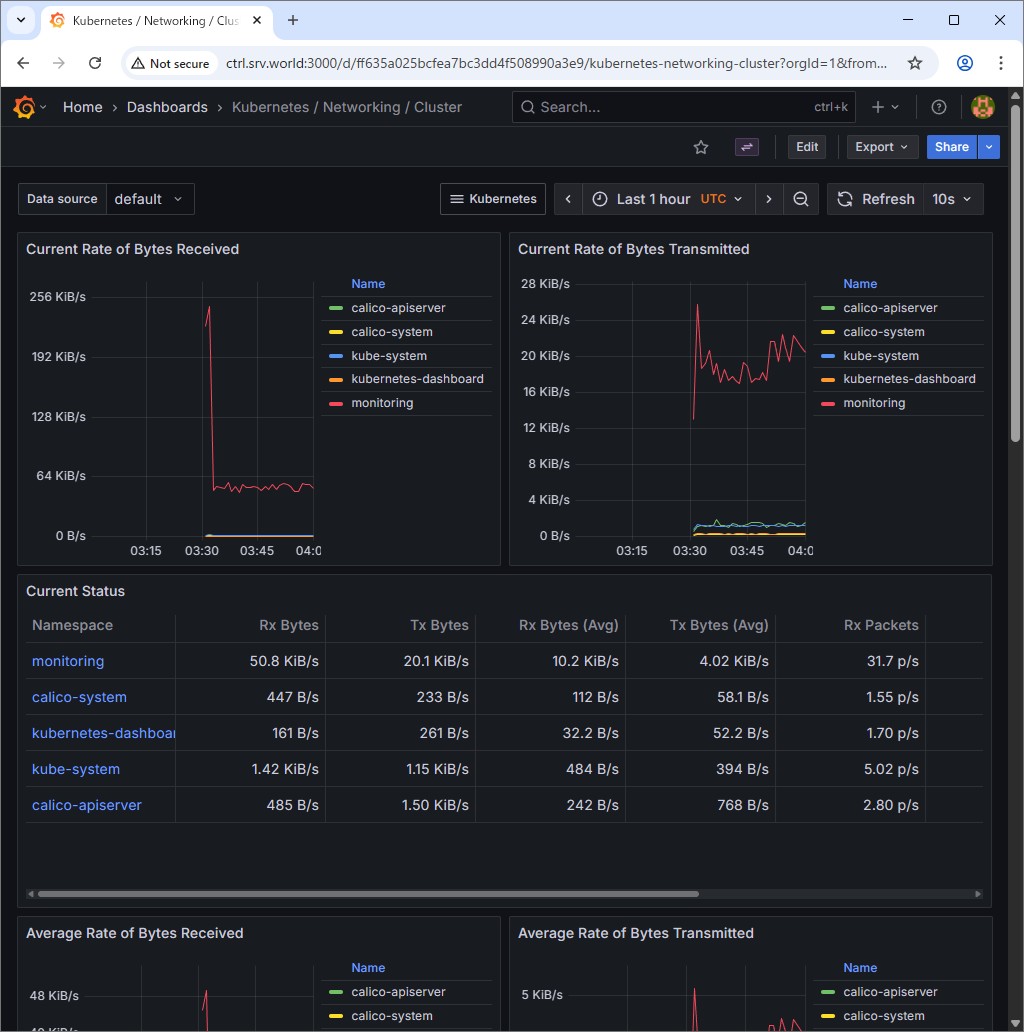
Task: Open the user avatar profile menu
Action: pos(982,107)
